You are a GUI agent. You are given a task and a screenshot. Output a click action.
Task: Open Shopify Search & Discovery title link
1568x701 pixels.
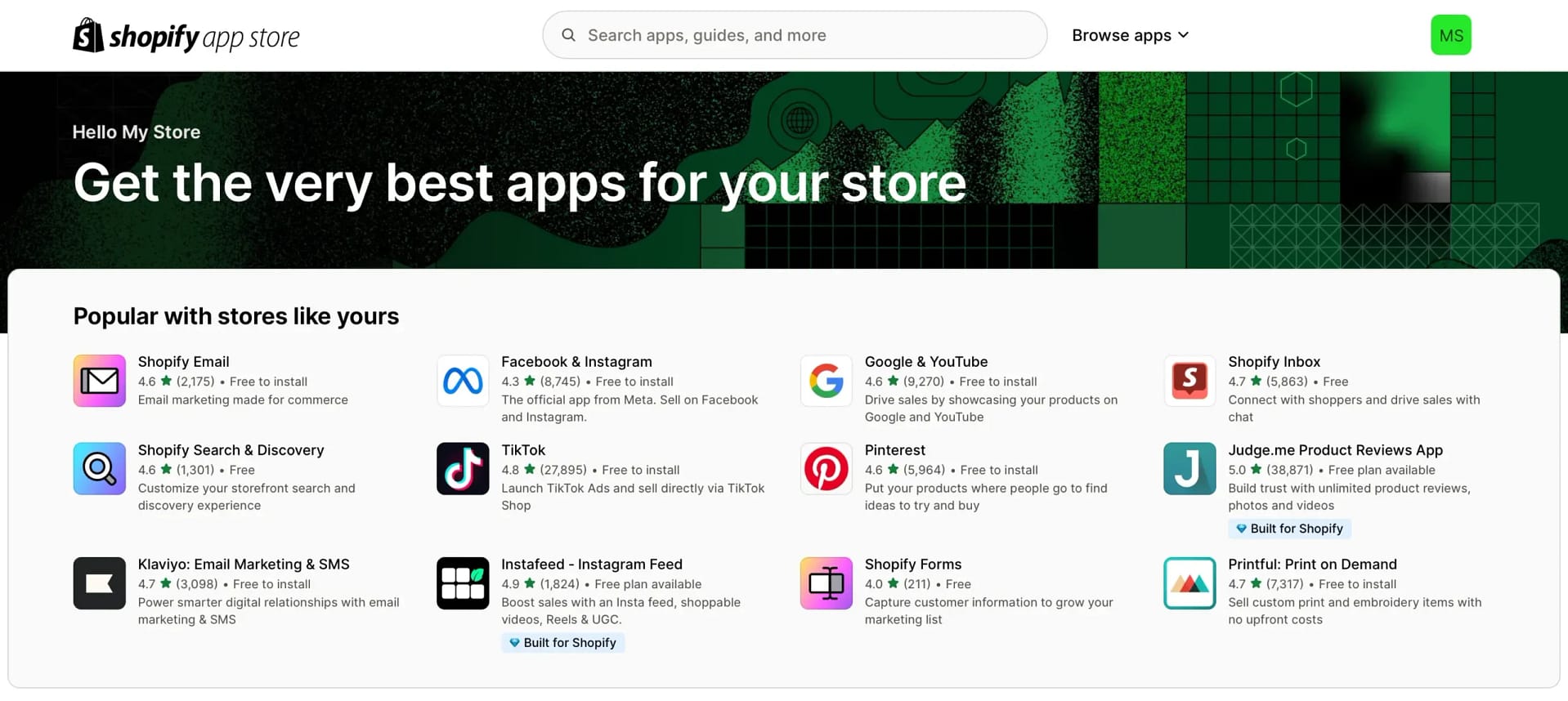[231, 450]
